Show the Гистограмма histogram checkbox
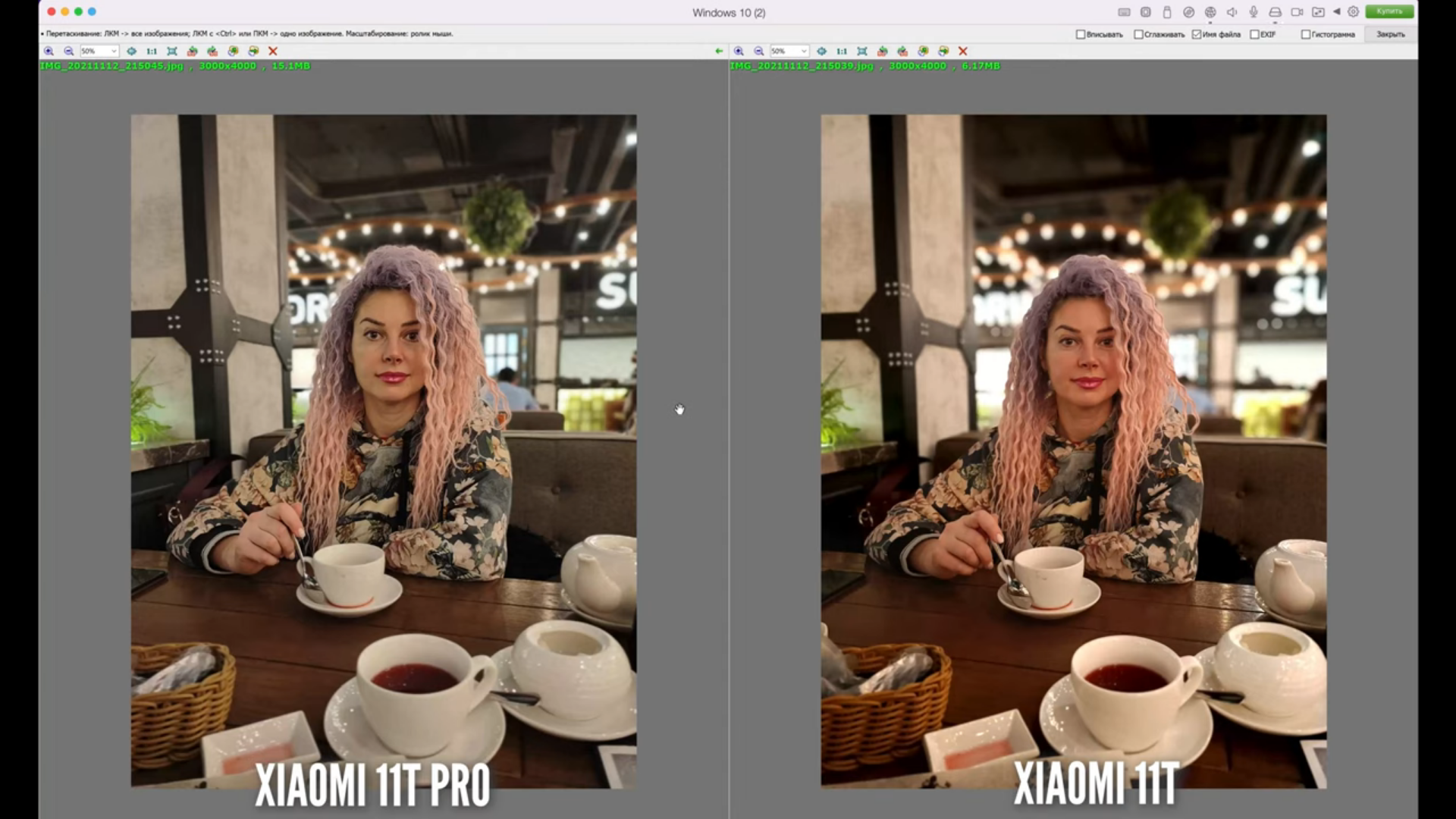 (x=1305, y=34)
